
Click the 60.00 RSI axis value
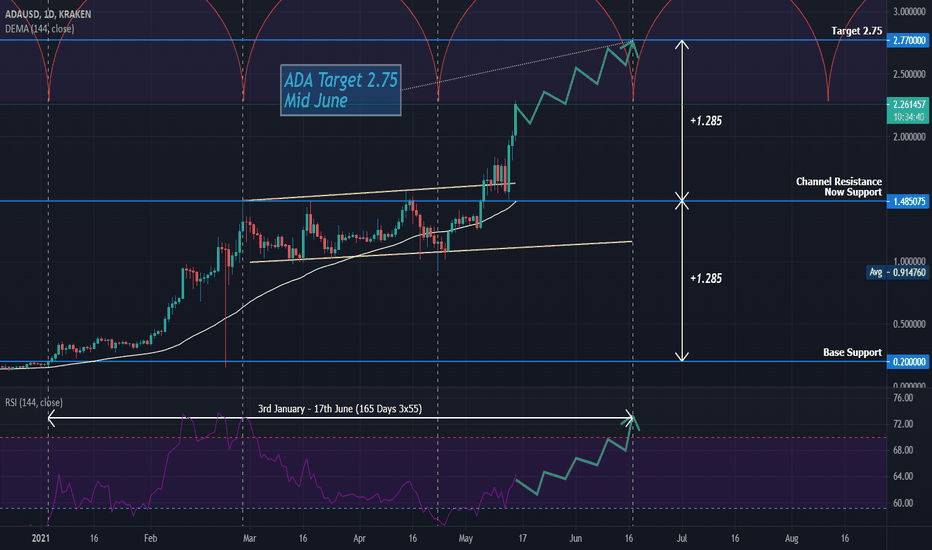[x=903, y=503]
